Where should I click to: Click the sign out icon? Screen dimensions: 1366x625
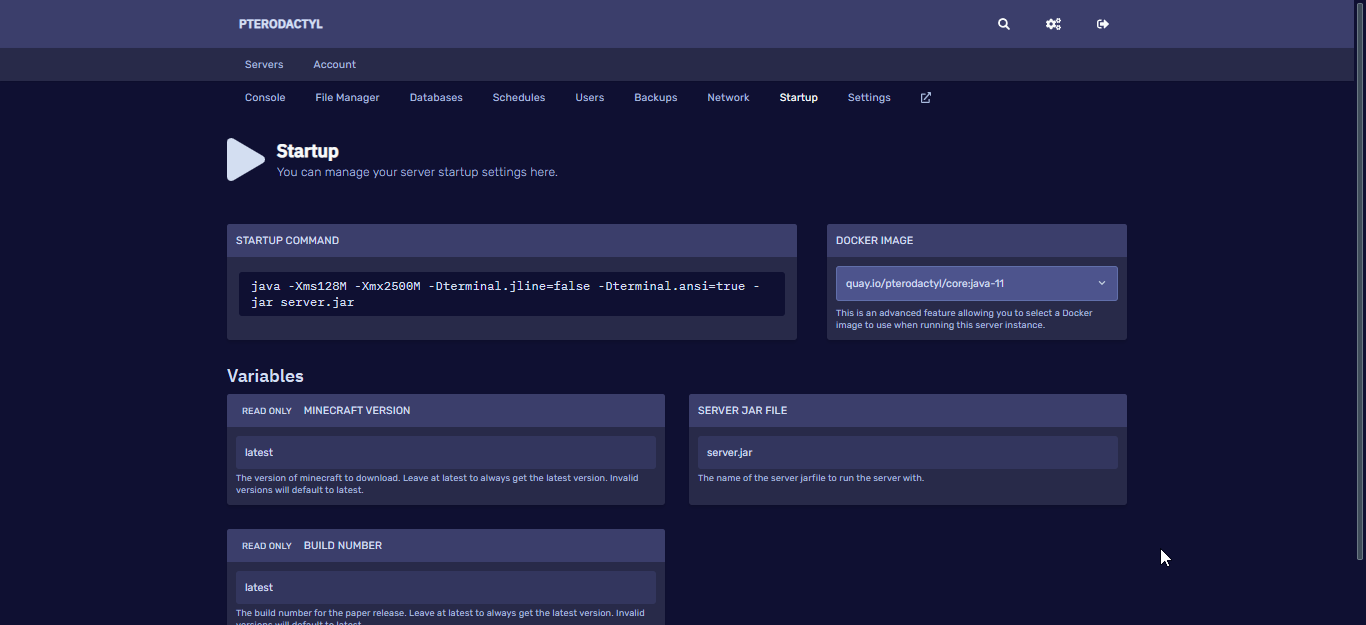point(1103,24)
